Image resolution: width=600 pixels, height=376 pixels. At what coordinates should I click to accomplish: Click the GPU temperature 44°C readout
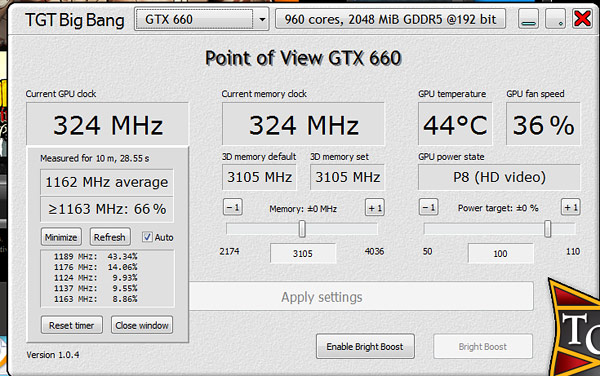[x=455, y=124]
